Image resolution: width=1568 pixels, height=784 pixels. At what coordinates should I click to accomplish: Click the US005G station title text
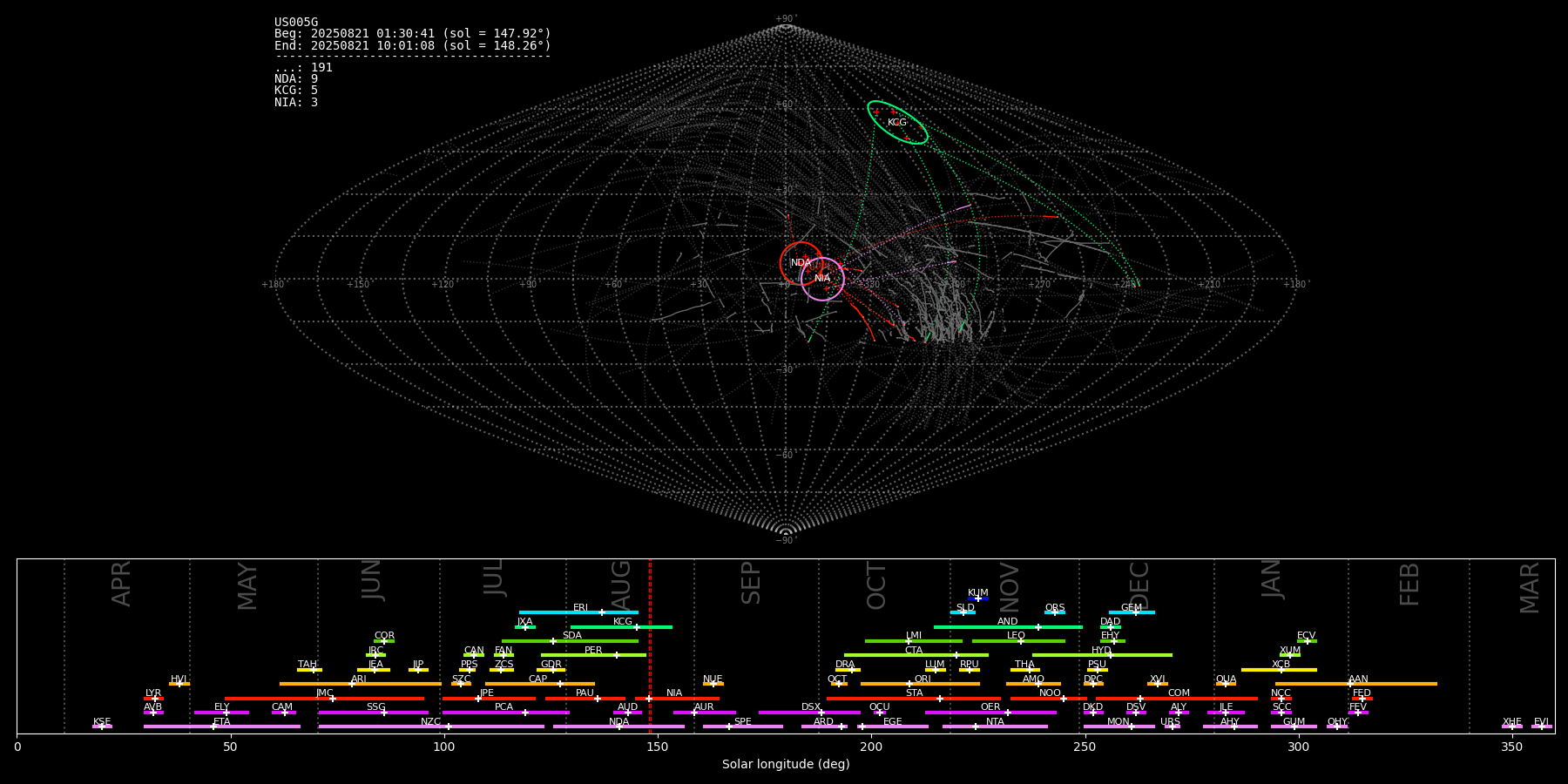296,23
